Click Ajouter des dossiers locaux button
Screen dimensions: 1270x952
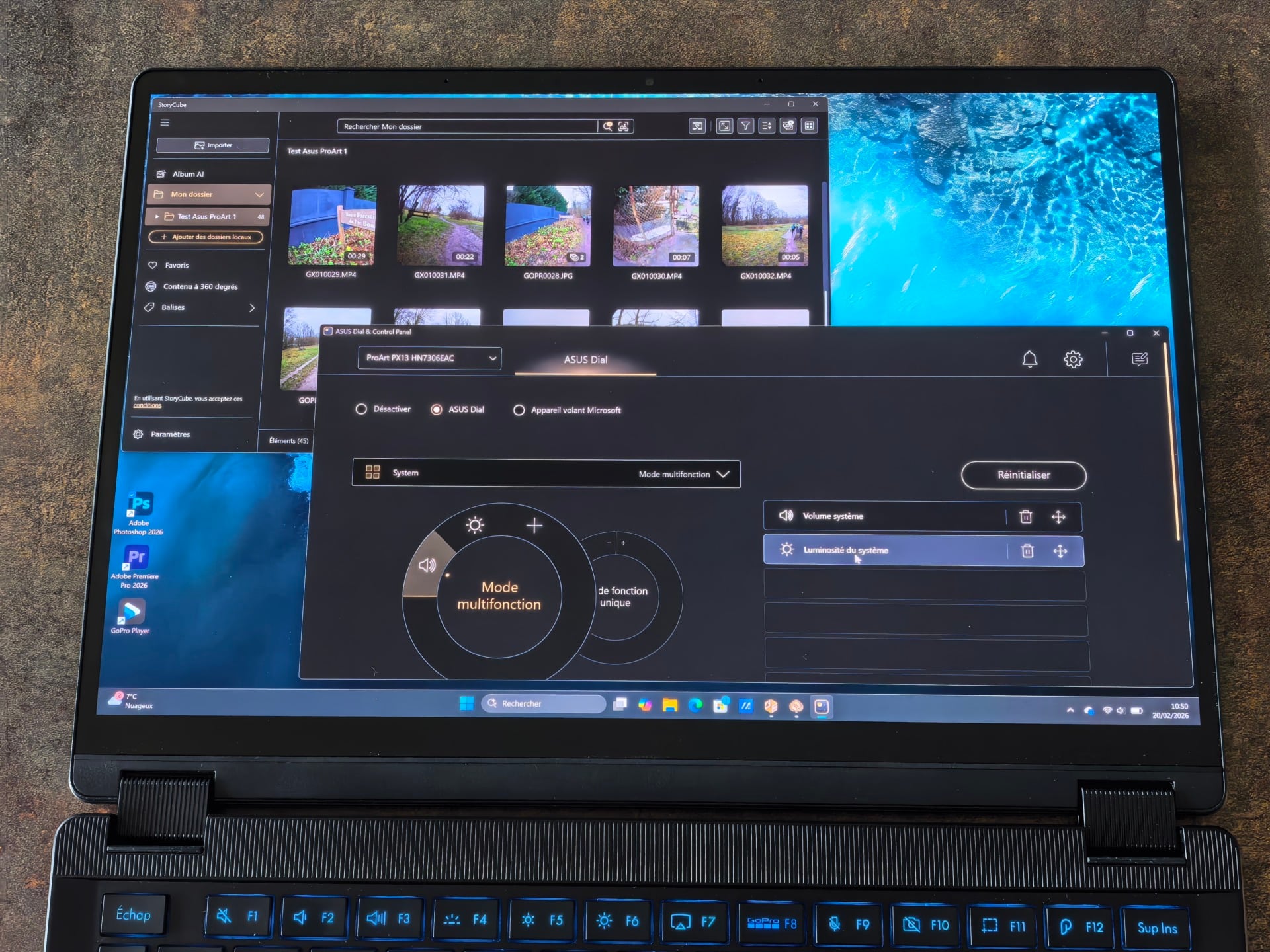click(x=206, y=237)
